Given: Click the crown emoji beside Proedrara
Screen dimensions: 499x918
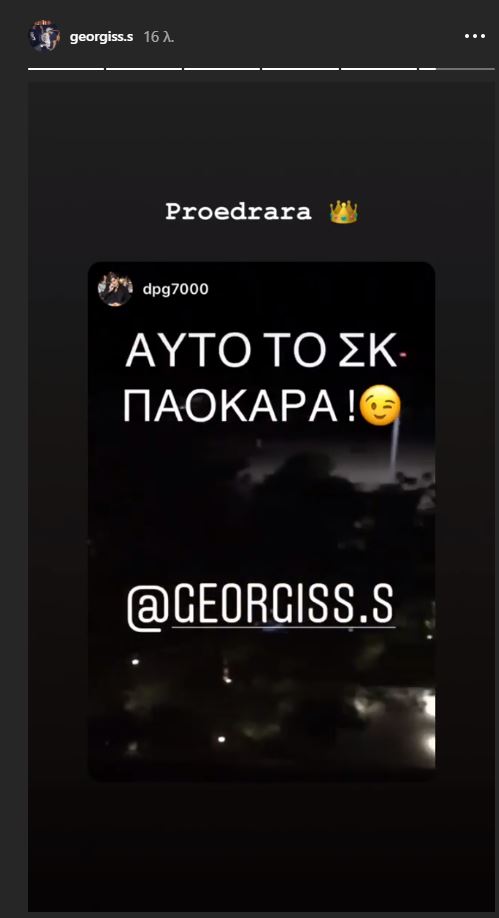Looking at the screenshot, I should pos(343,212).
